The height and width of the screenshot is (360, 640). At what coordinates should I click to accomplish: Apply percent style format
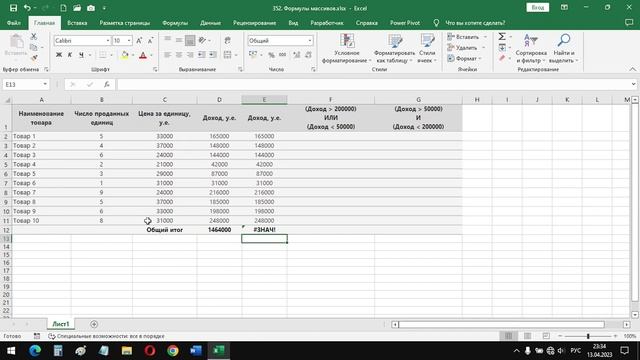271,55
